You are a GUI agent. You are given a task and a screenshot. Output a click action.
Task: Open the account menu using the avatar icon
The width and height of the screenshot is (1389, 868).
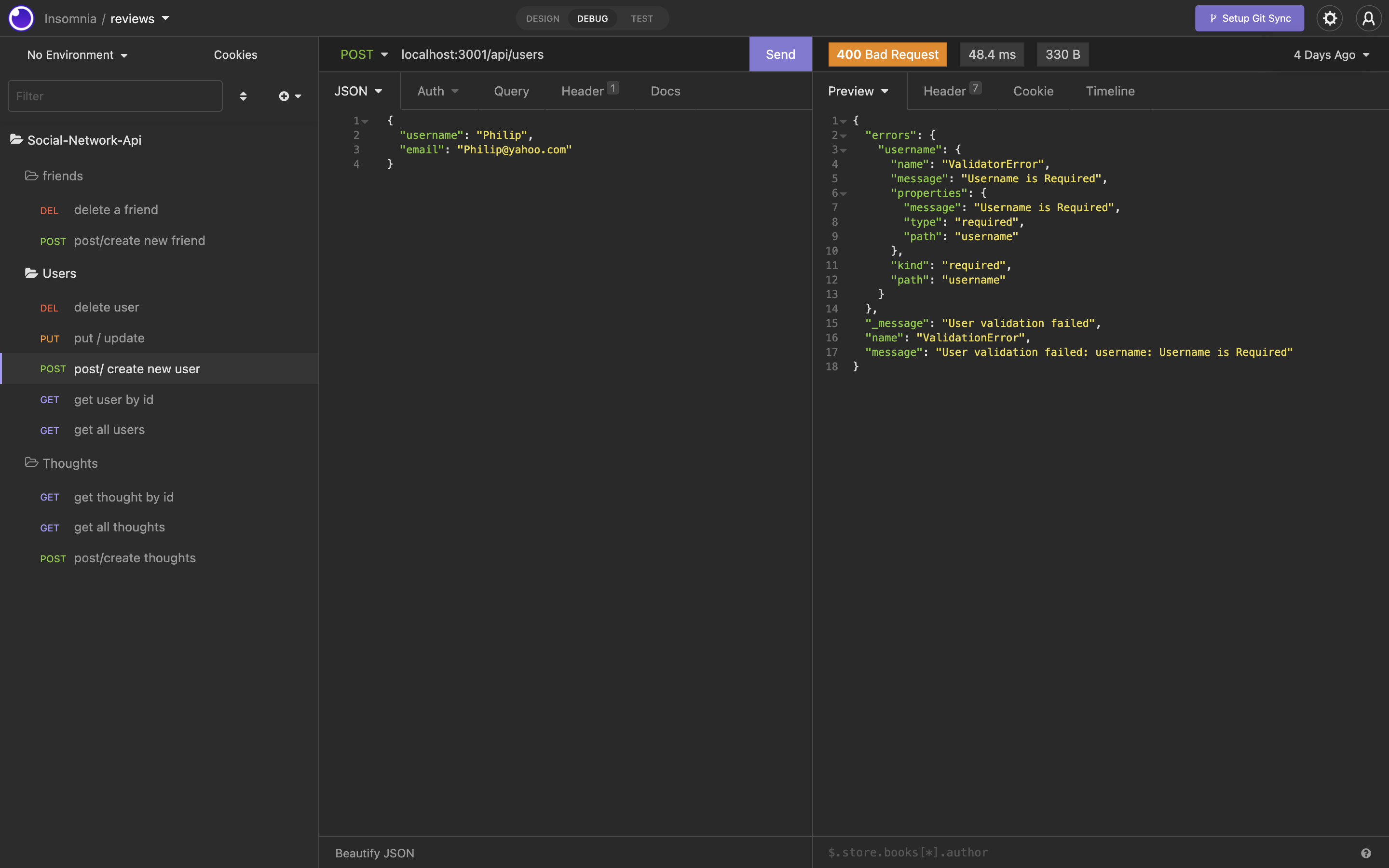click(1368, 18)
